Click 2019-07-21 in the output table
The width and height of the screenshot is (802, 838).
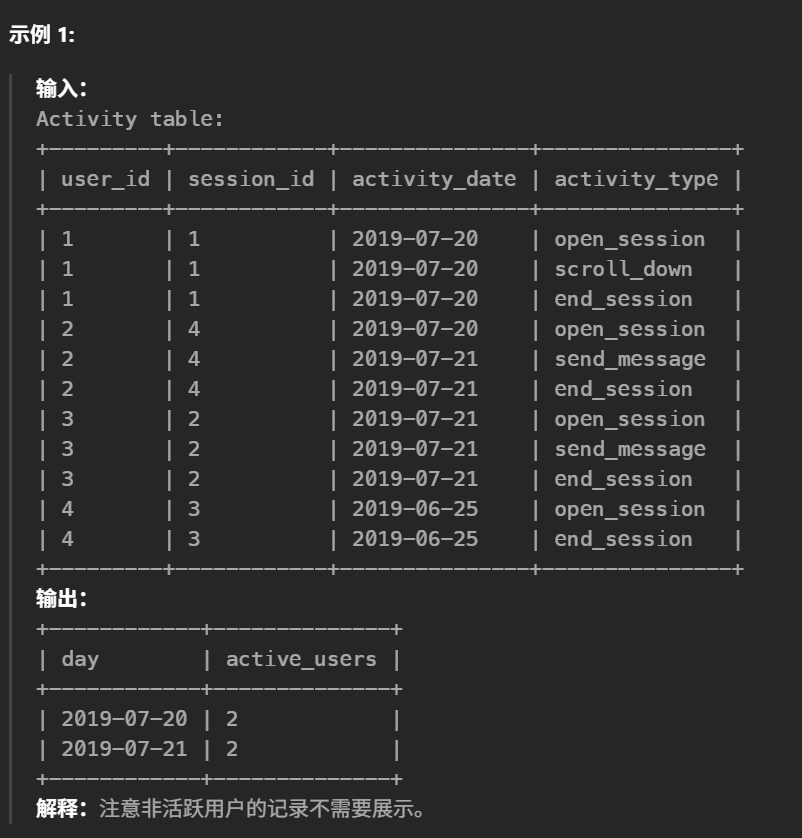tap(124, 749)
